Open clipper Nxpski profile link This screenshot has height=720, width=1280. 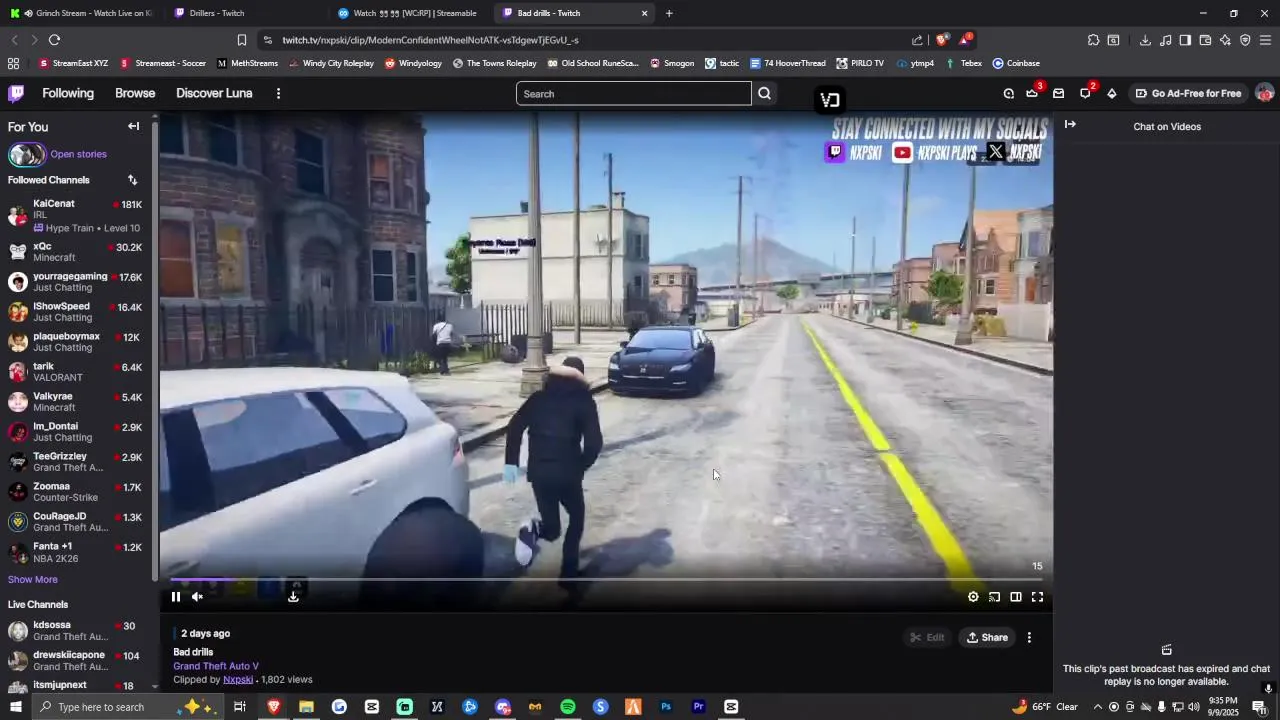(x=238, y=680)
